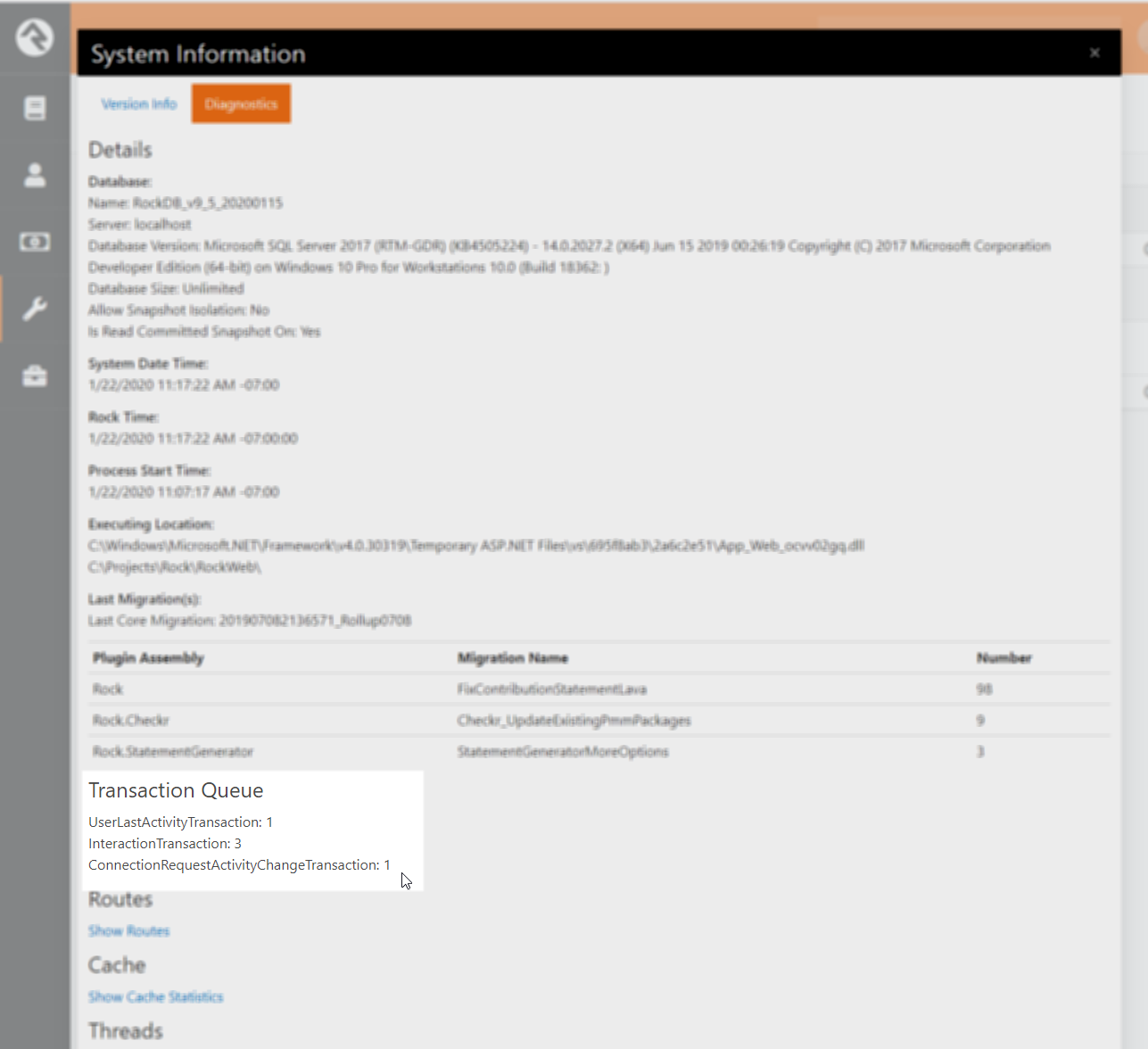This screenshot has width=1148, height=1049.
Task: Click the Server: localhost line
Action: [139, 224]
